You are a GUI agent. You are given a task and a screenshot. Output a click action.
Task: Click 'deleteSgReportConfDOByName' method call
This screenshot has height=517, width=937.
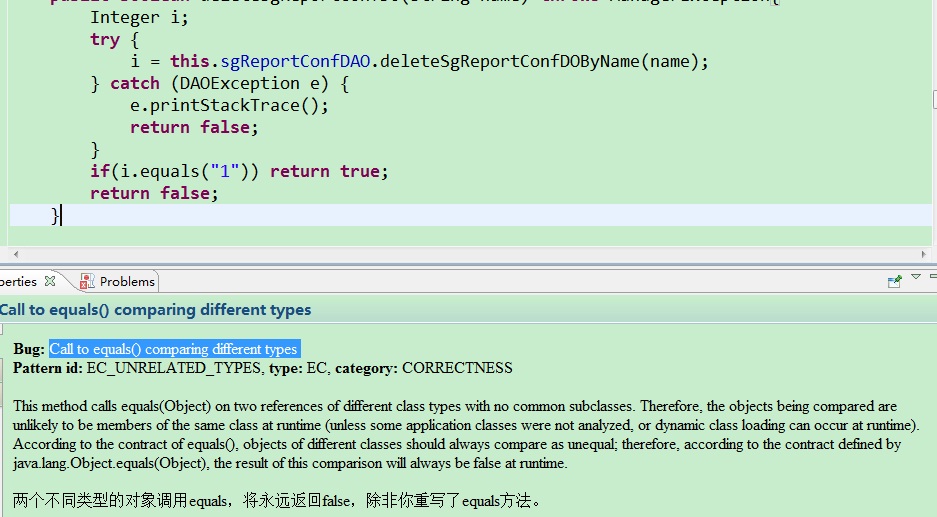(x=510, y=62)
